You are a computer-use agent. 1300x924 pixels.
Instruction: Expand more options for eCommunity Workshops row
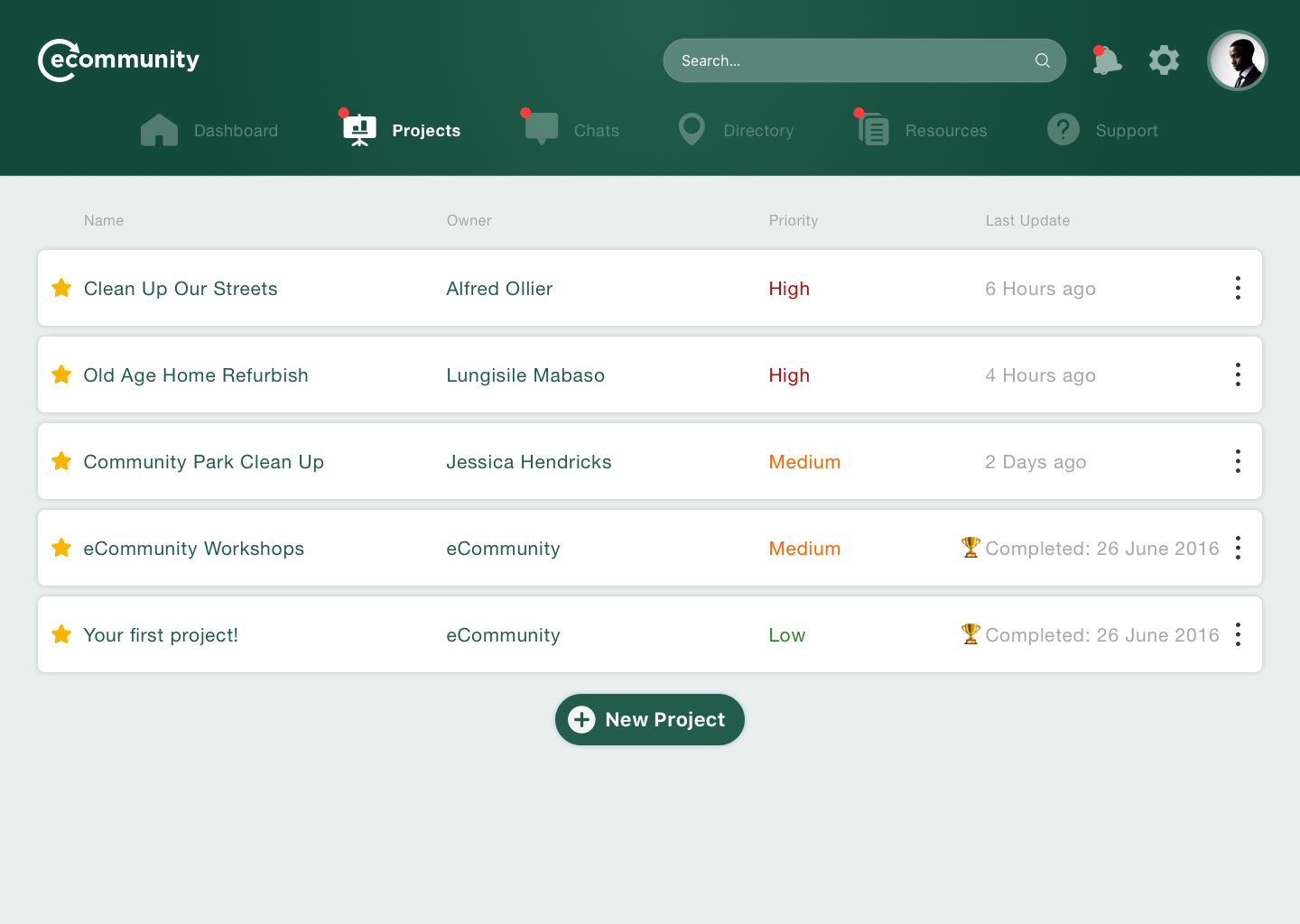[1238, 548]
